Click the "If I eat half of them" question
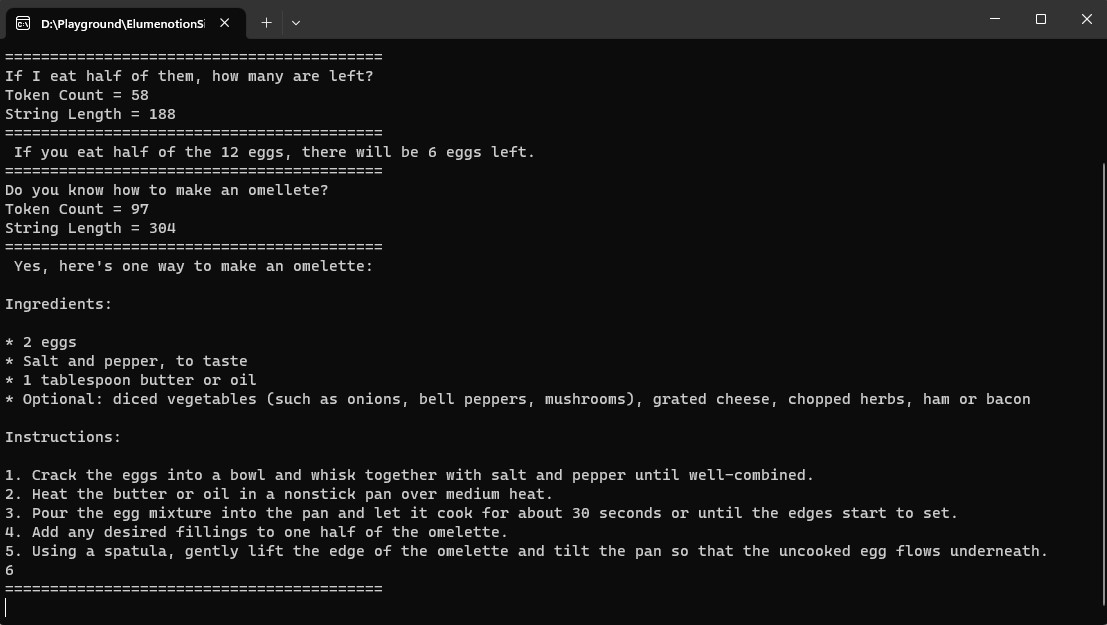1107x625 pixels. coord(189,76)
